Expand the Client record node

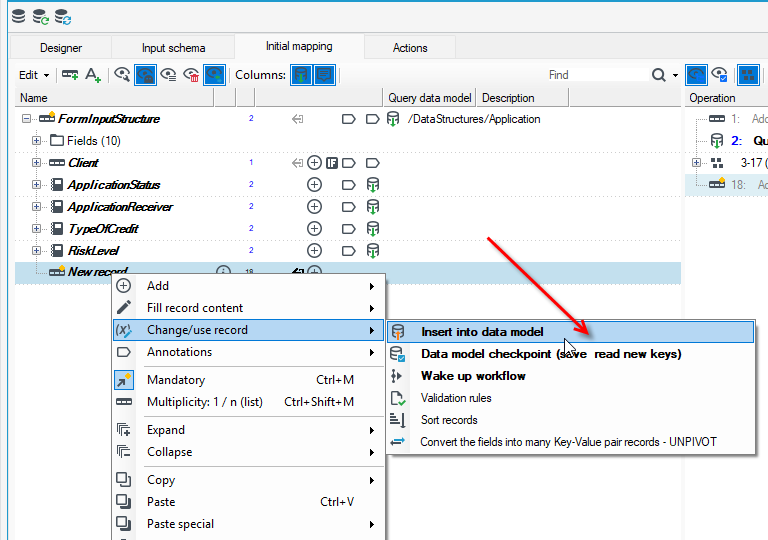click(36, 163)
